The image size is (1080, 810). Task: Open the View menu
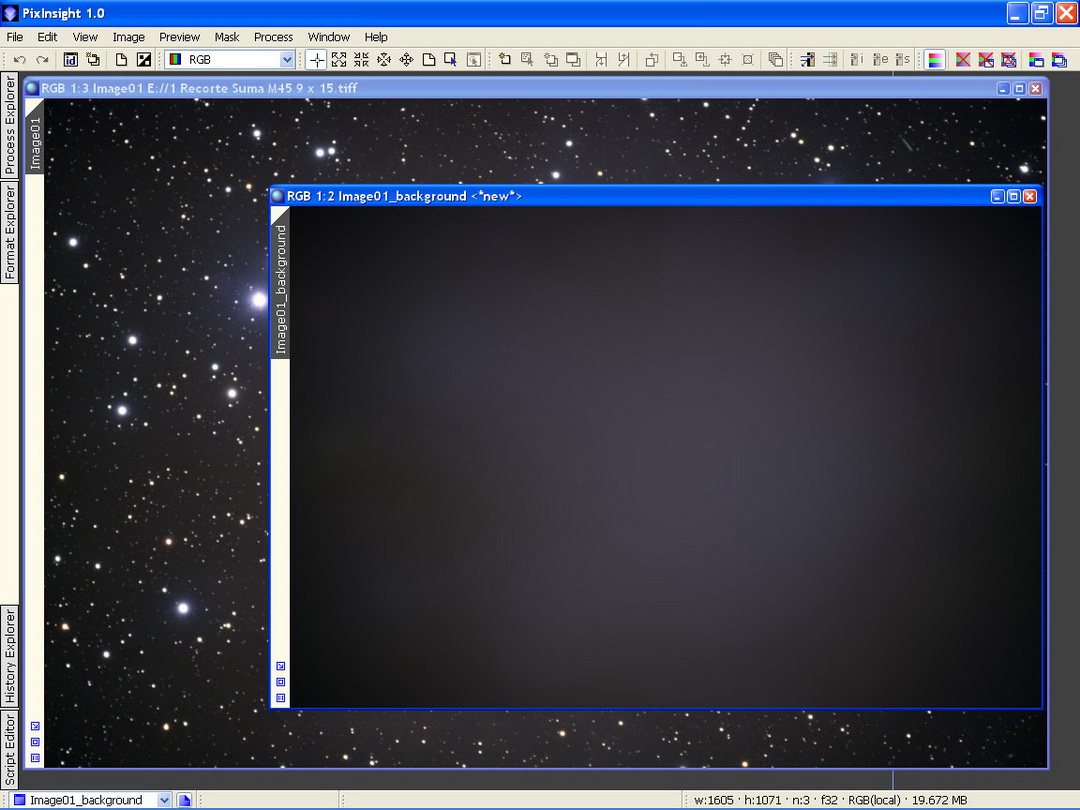pos(85,37)
